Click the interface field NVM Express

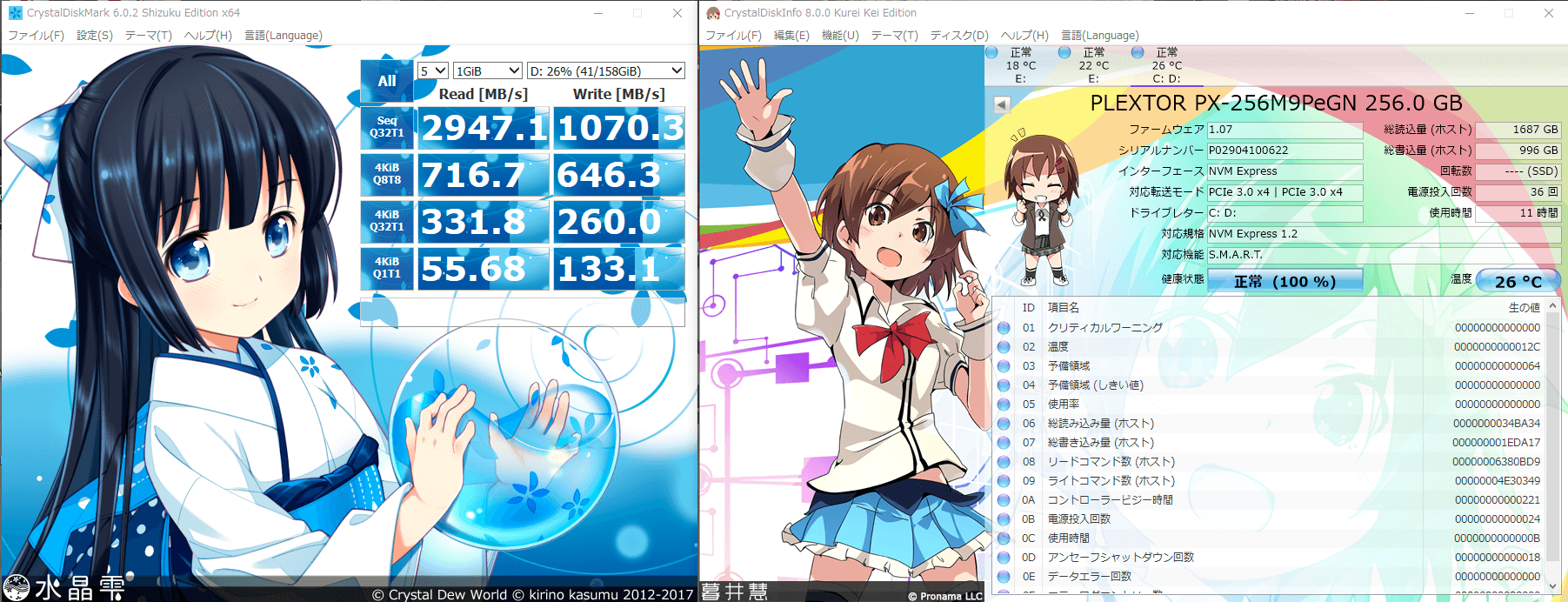pyautogui.click(x=1284, y=171)
